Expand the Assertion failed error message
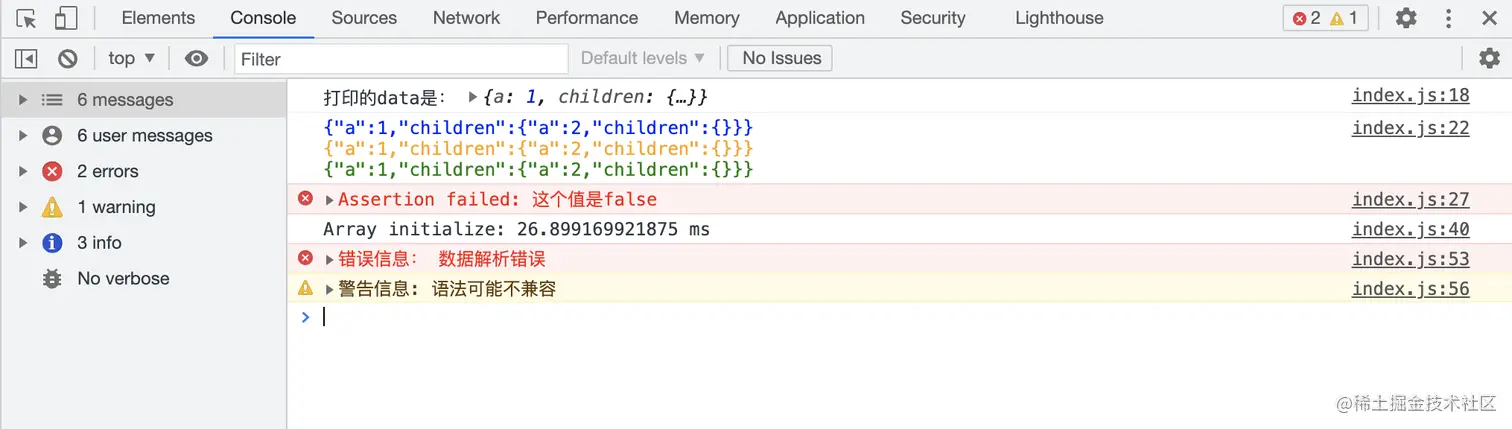1512x429 pixels. click(x=330, y=200)
